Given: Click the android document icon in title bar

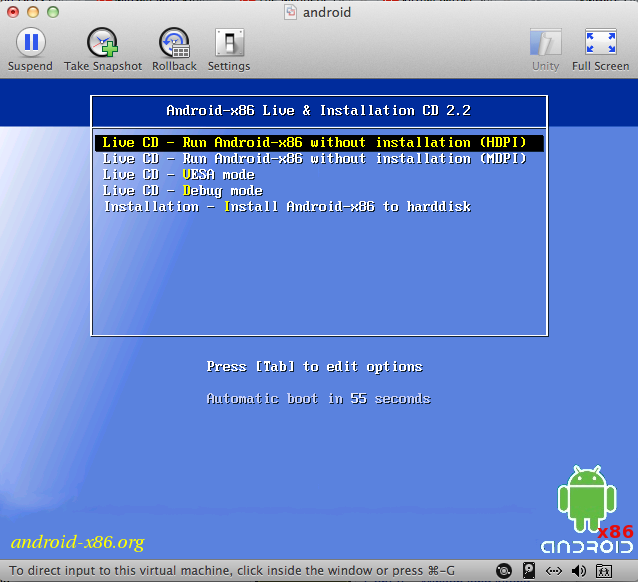Looking at the screenshot, I should [x=290, y=12].
